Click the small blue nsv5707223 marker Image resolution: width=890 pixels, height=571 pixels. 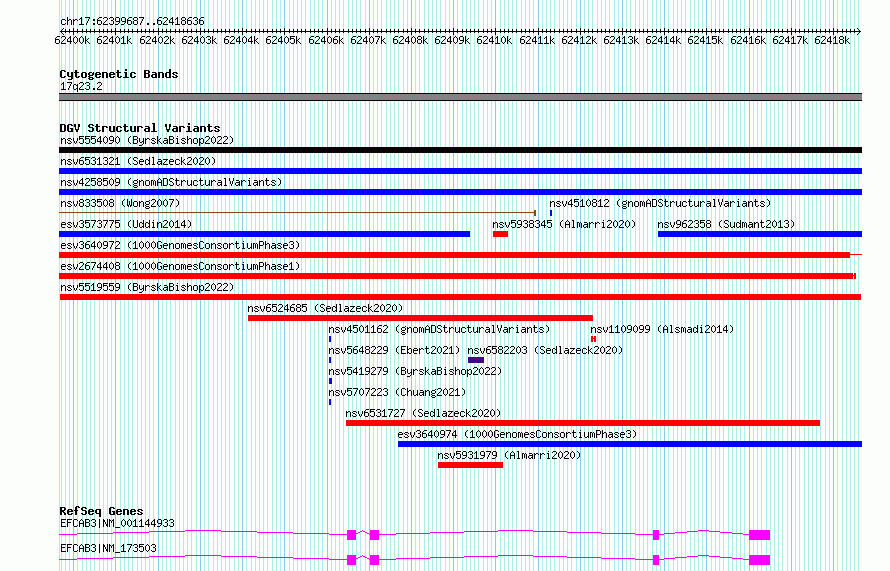click(330, 402)
